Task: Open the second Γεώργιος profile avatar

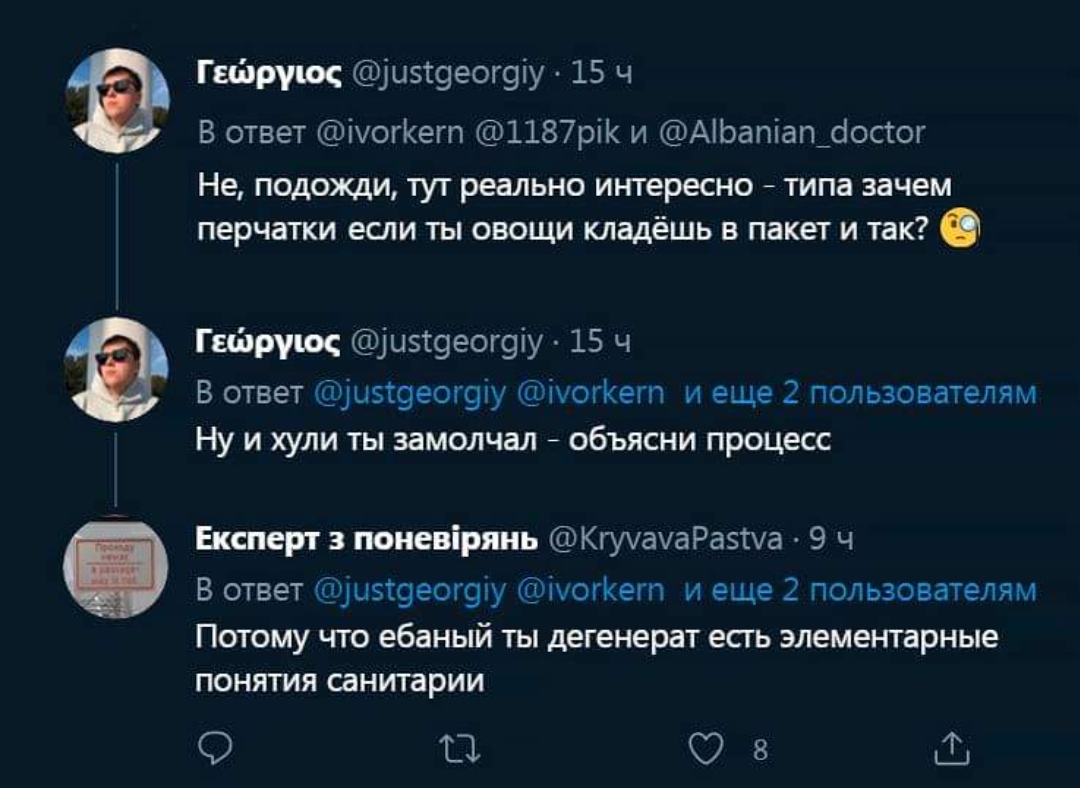Action: 120,369
